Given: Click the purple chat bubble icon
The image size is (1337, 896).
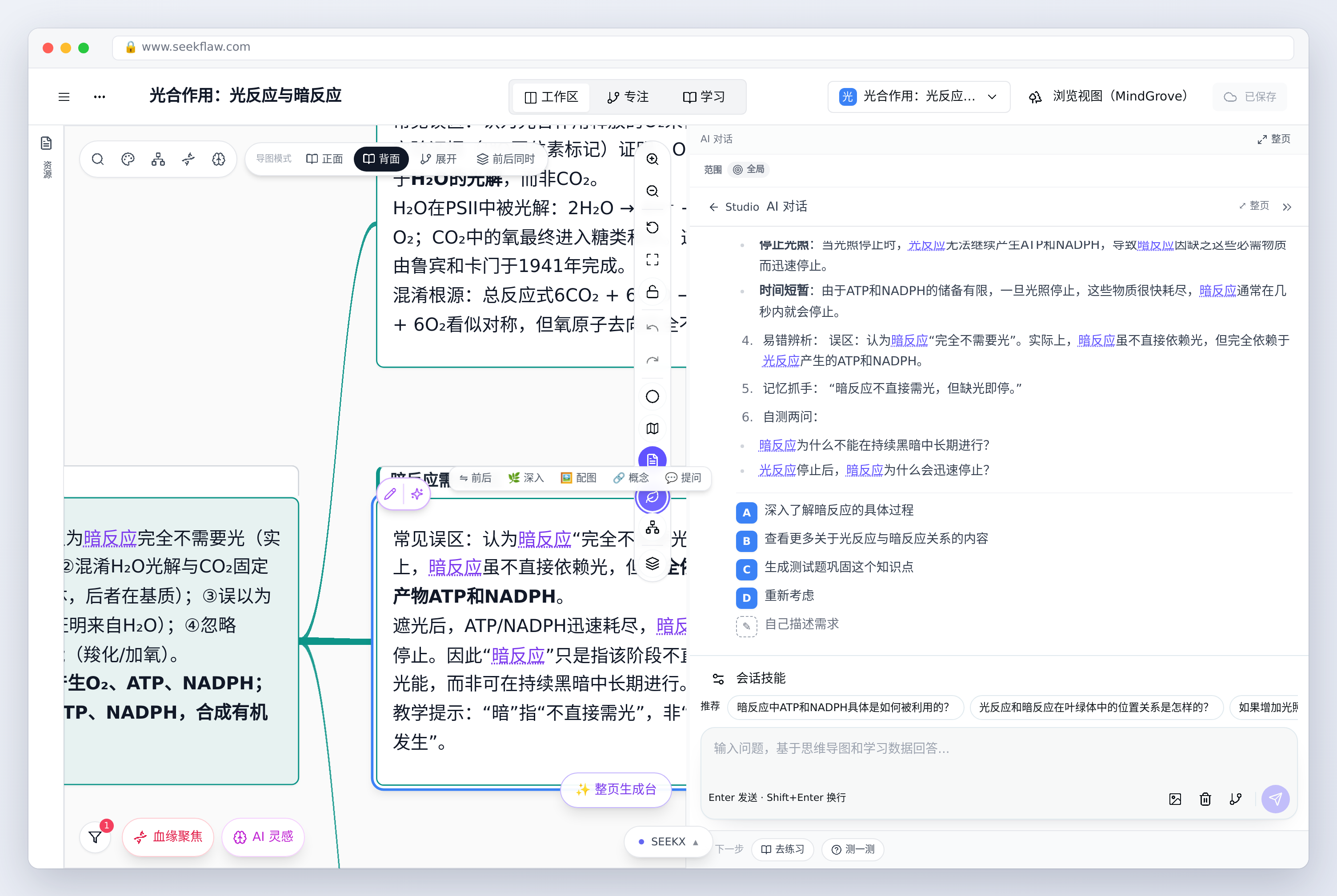Looking at the screenshot, I should (x=652, y=497).
